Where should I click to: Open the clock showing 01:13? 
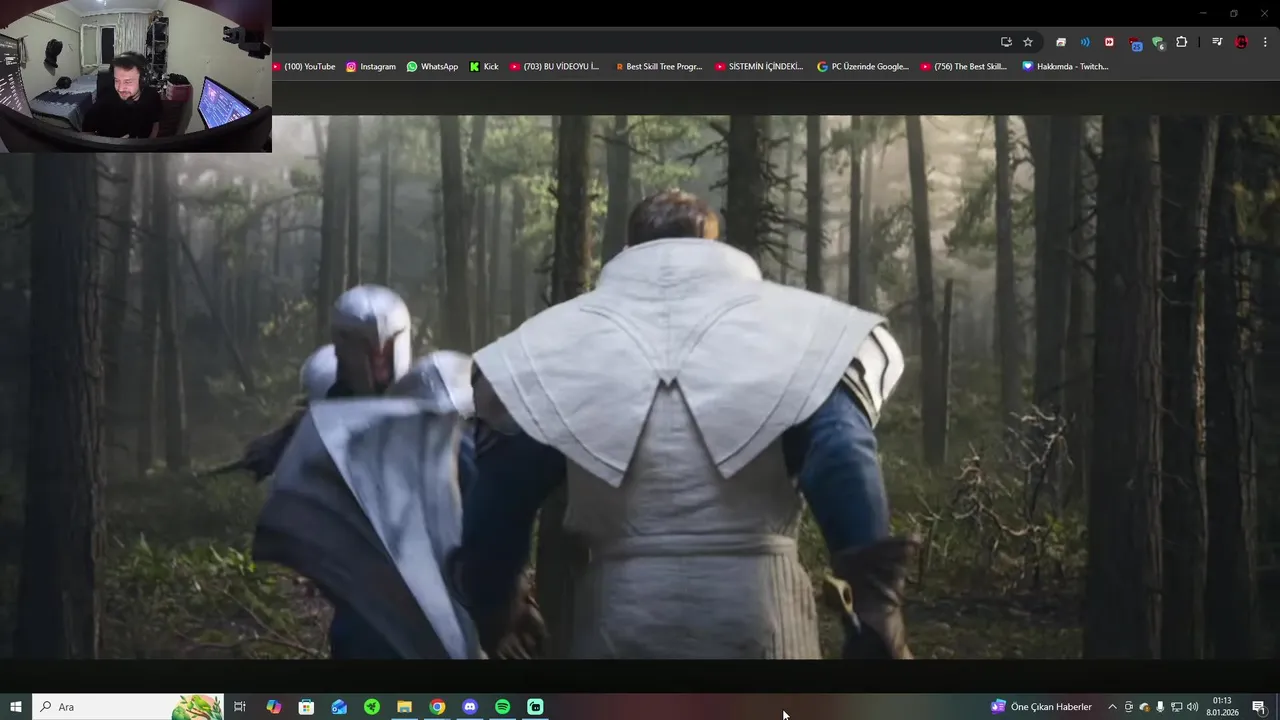pos(1222,707)
